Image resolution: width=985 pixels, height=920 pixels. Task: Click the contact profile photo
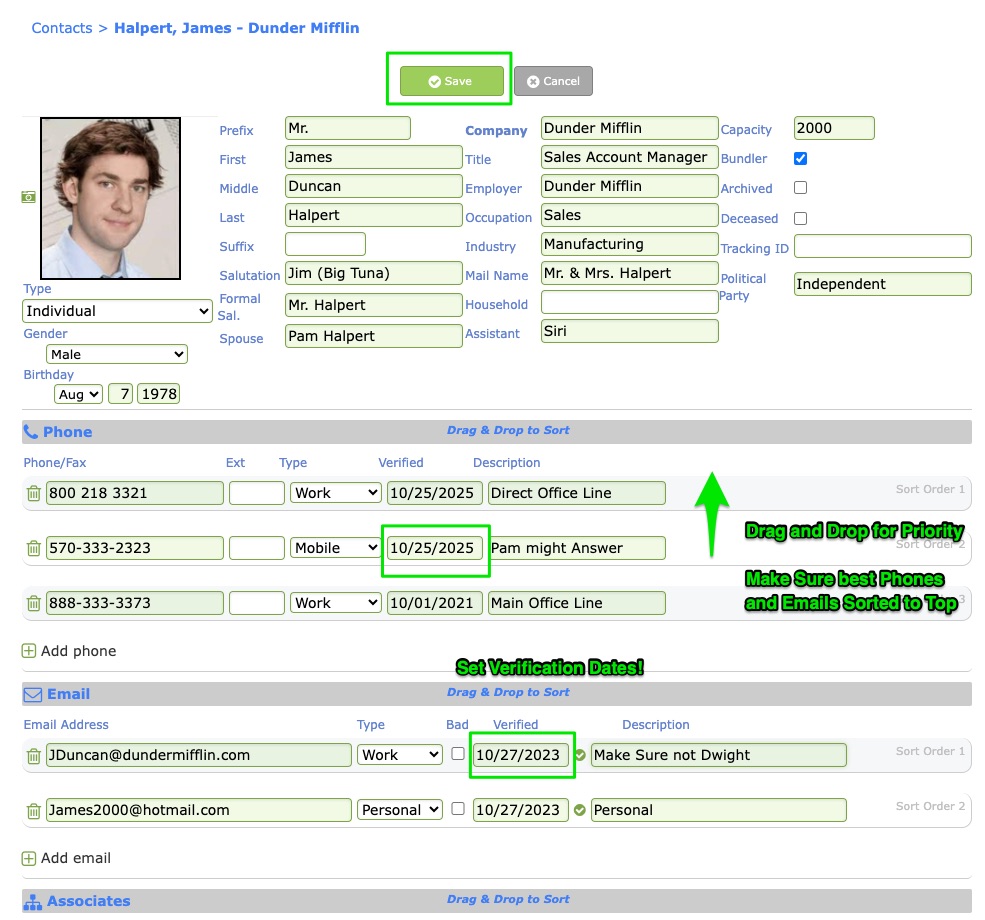pos(111,198)
